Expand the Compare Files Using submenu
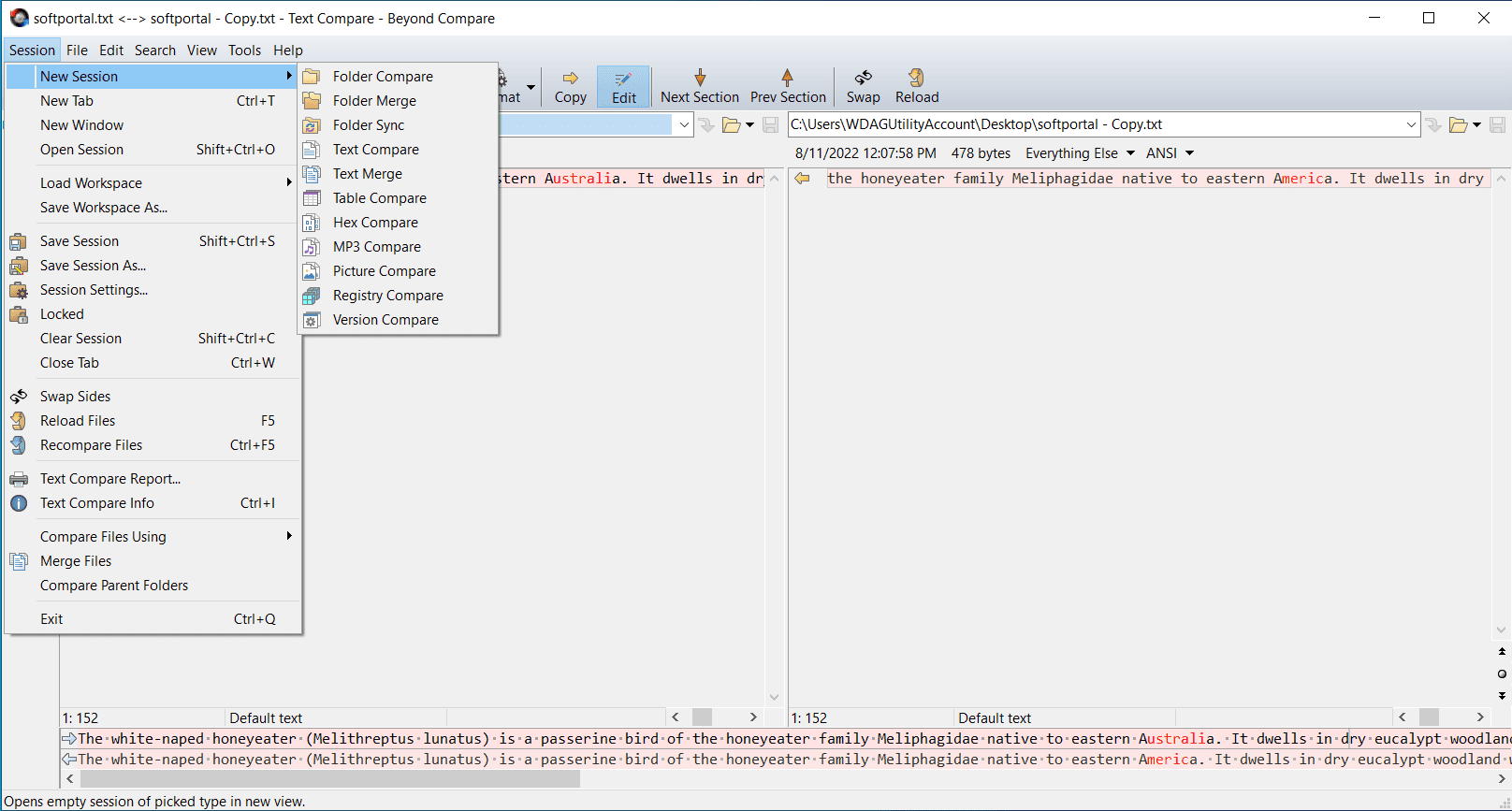The image size is (1512, 811). click(153, 537)
